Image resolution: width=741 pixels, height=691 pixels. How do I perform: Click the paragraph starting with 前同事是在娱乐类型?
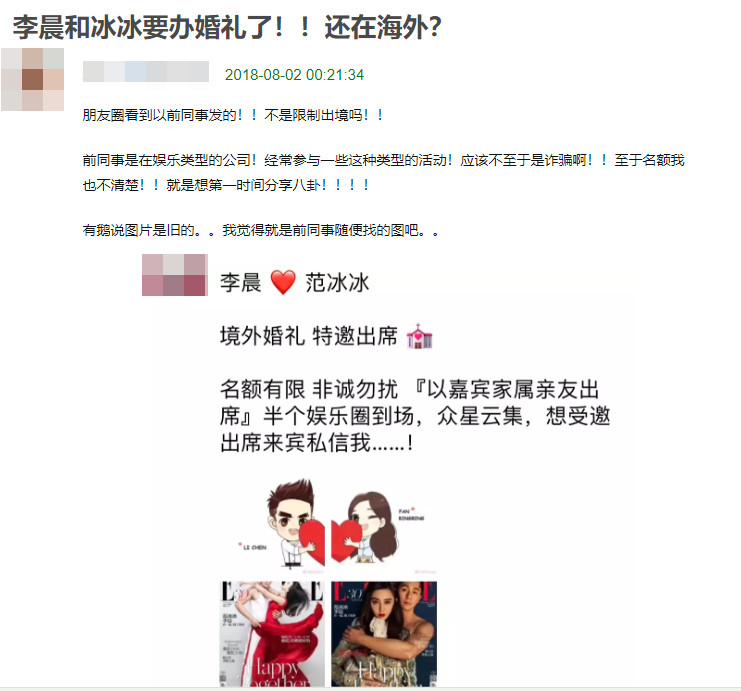coord(383,173)
